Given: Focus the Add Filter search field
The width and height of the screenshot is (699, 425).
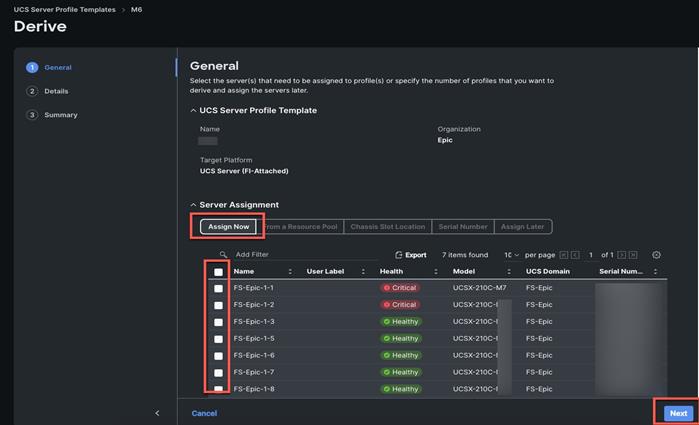Looking at the screenshot, I should (308, 254).
